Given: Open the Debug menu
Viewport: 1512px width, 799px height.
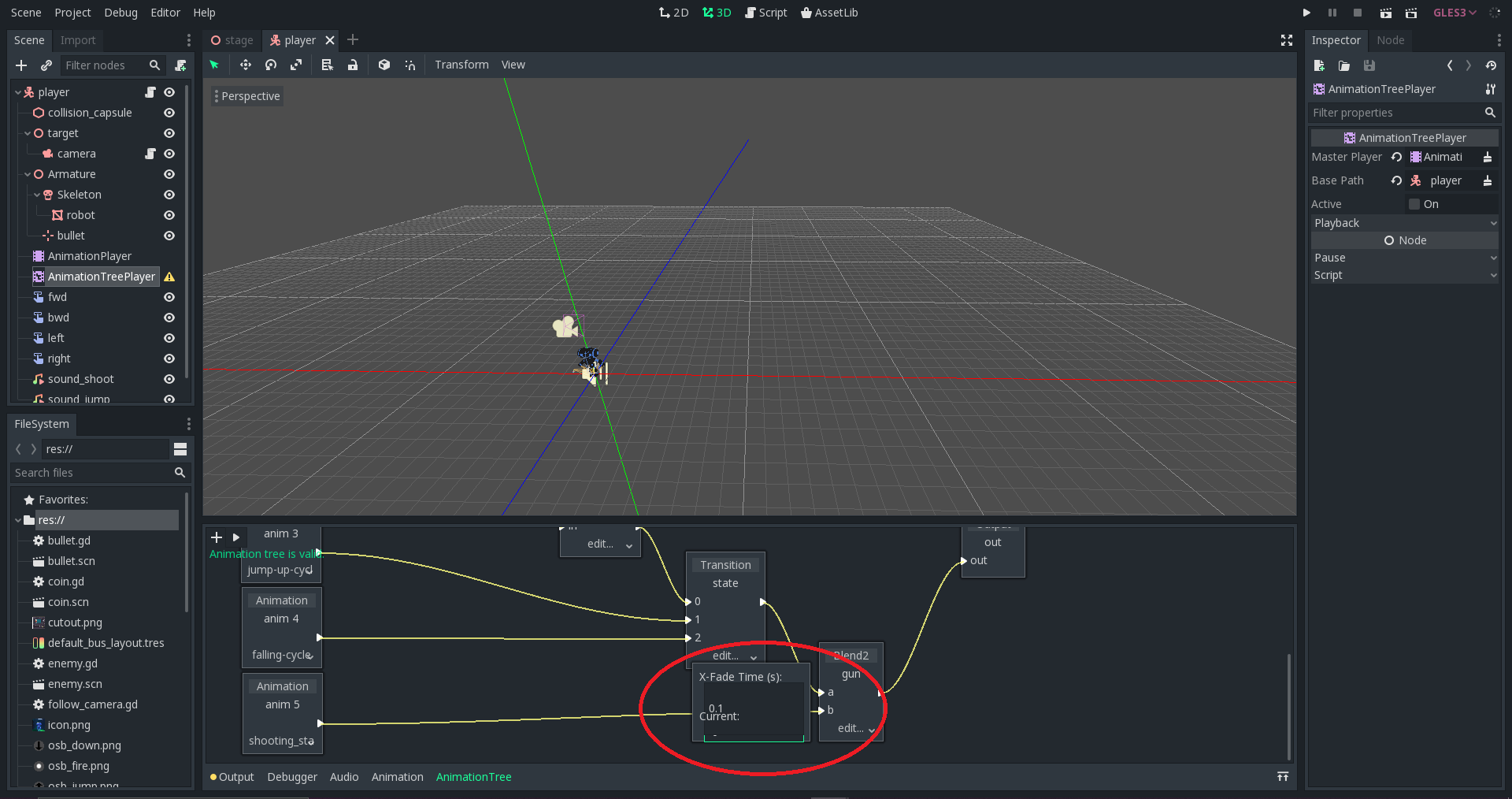Looking at the screenshot, I should click(x=120, y=13).
